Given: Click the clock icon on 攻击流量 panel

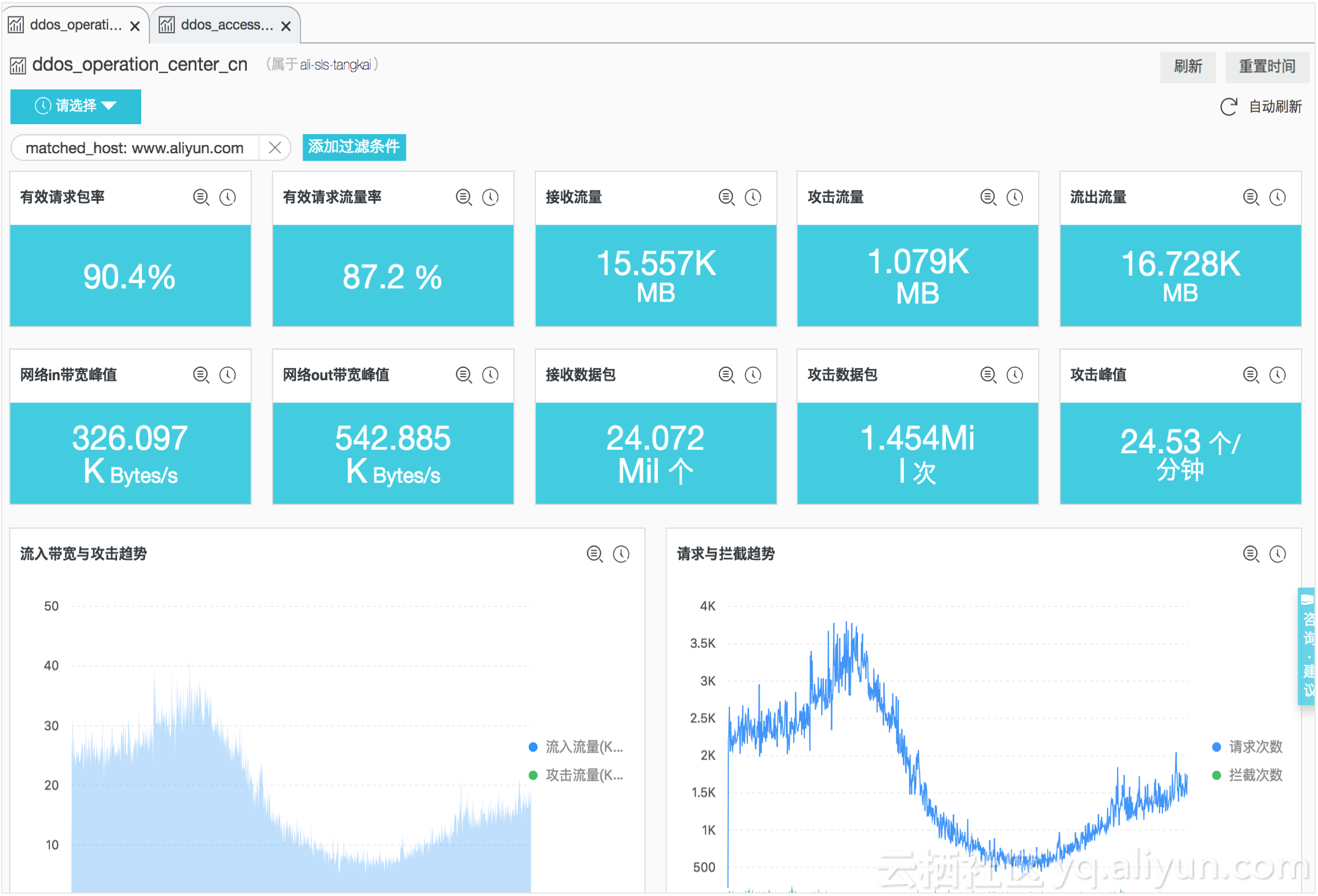Looking at the screenshot, I should 1015,197.
